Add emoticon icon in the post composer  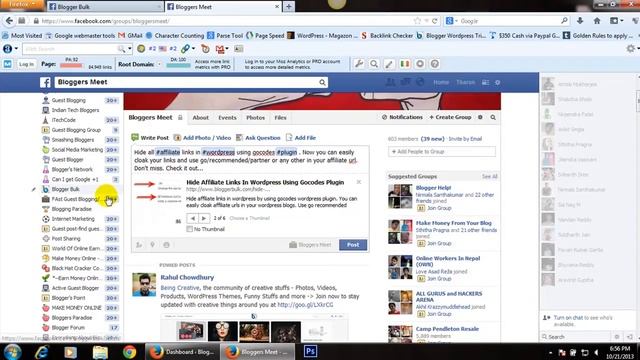click(166, 245)
